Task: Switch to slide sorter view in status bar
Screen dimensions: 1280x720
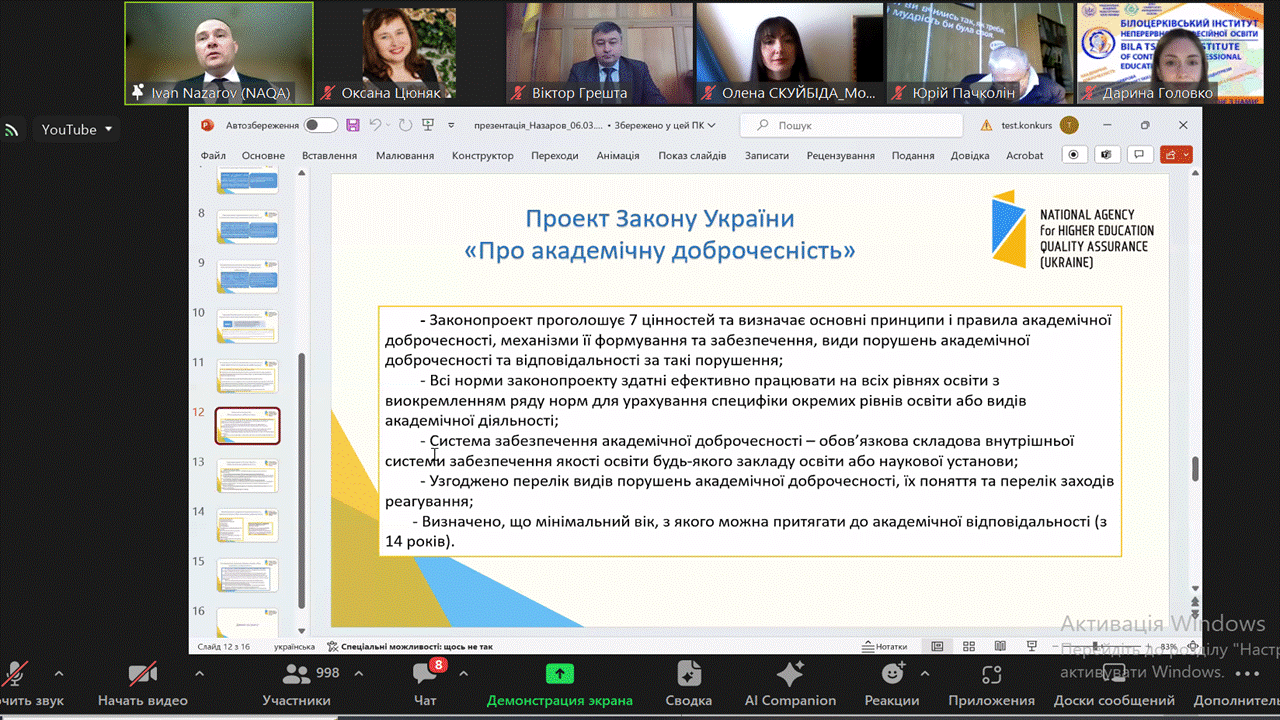Action: tap(964, 647)
